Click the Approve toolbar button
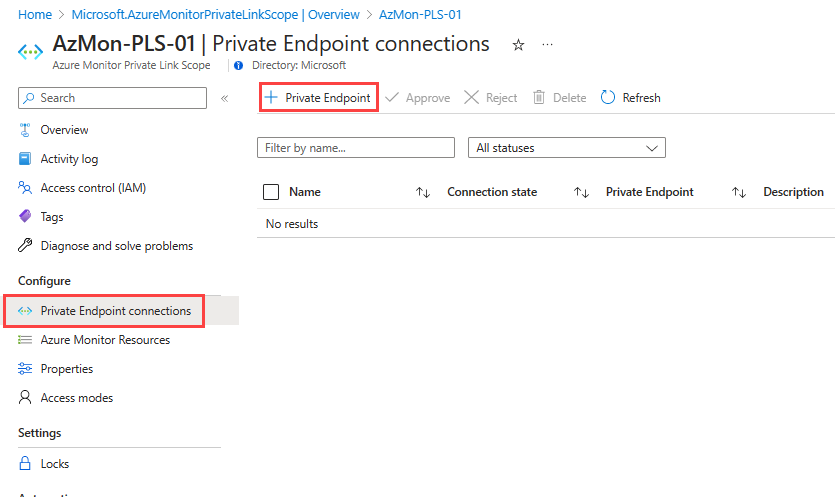Screen dimensions: 835x497 click(x=418, y=97)
